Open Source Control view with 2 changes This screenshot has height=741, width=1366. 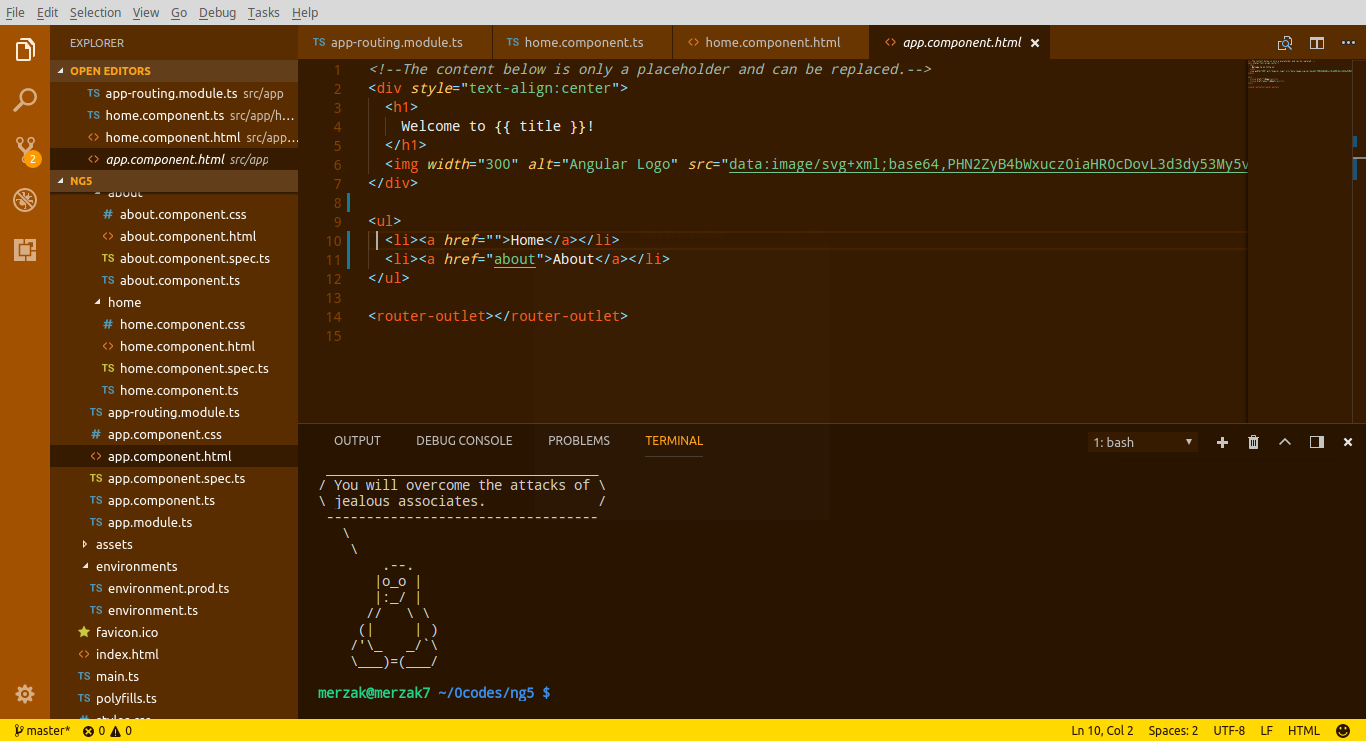[x=25, y=151]
